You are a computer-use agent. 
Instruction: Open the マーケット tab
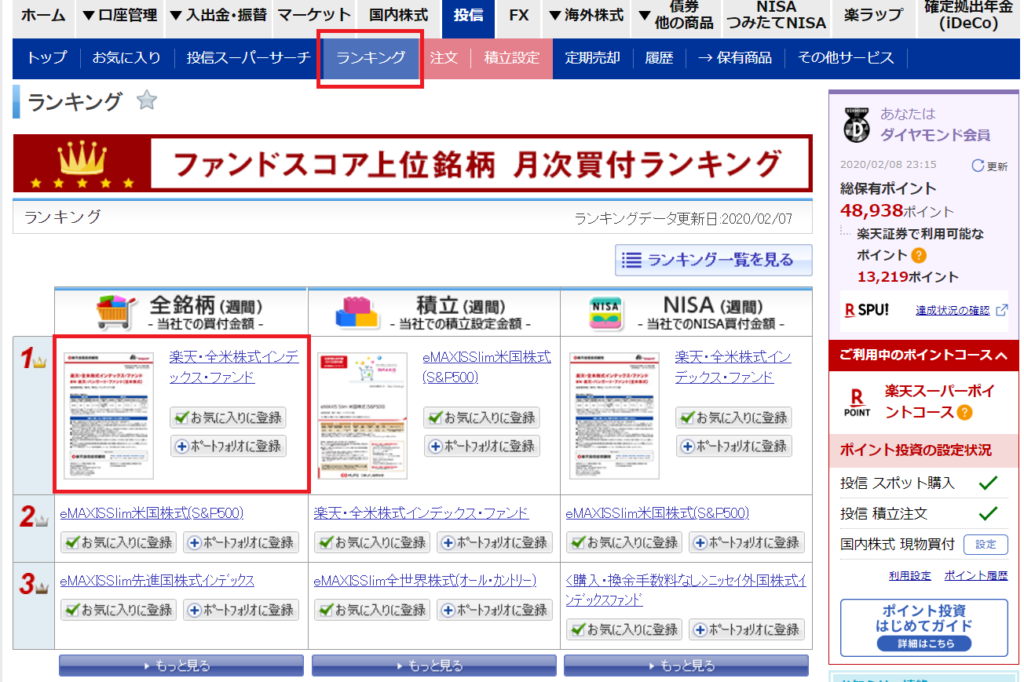pyautogui.click(x=314, y=15)
